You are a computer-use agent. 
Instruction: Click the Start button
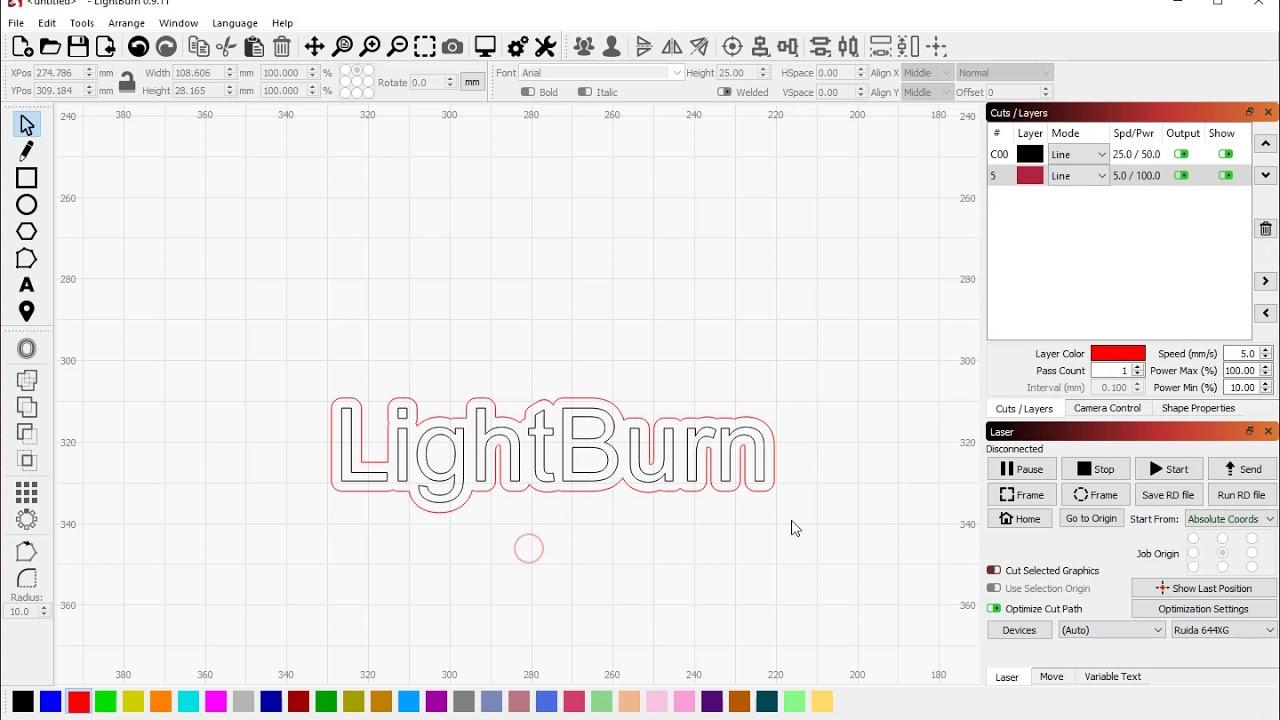[x=1169, y=469]
